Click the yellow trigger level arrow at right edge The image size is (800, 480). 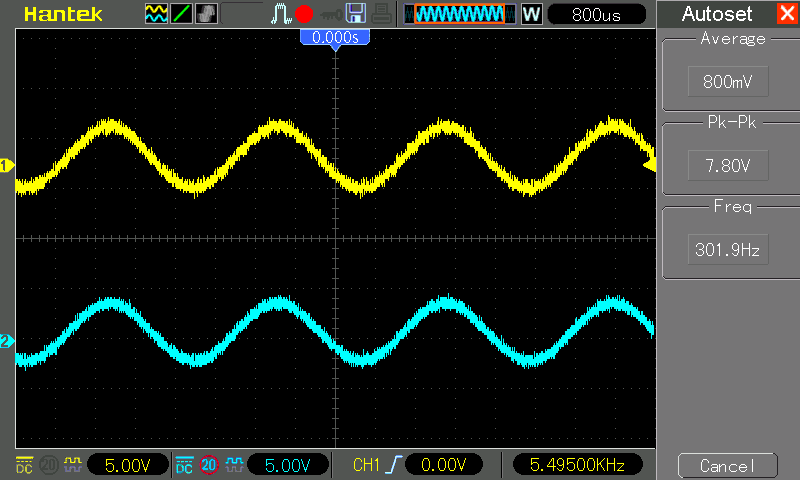click(x=649, y=165)
